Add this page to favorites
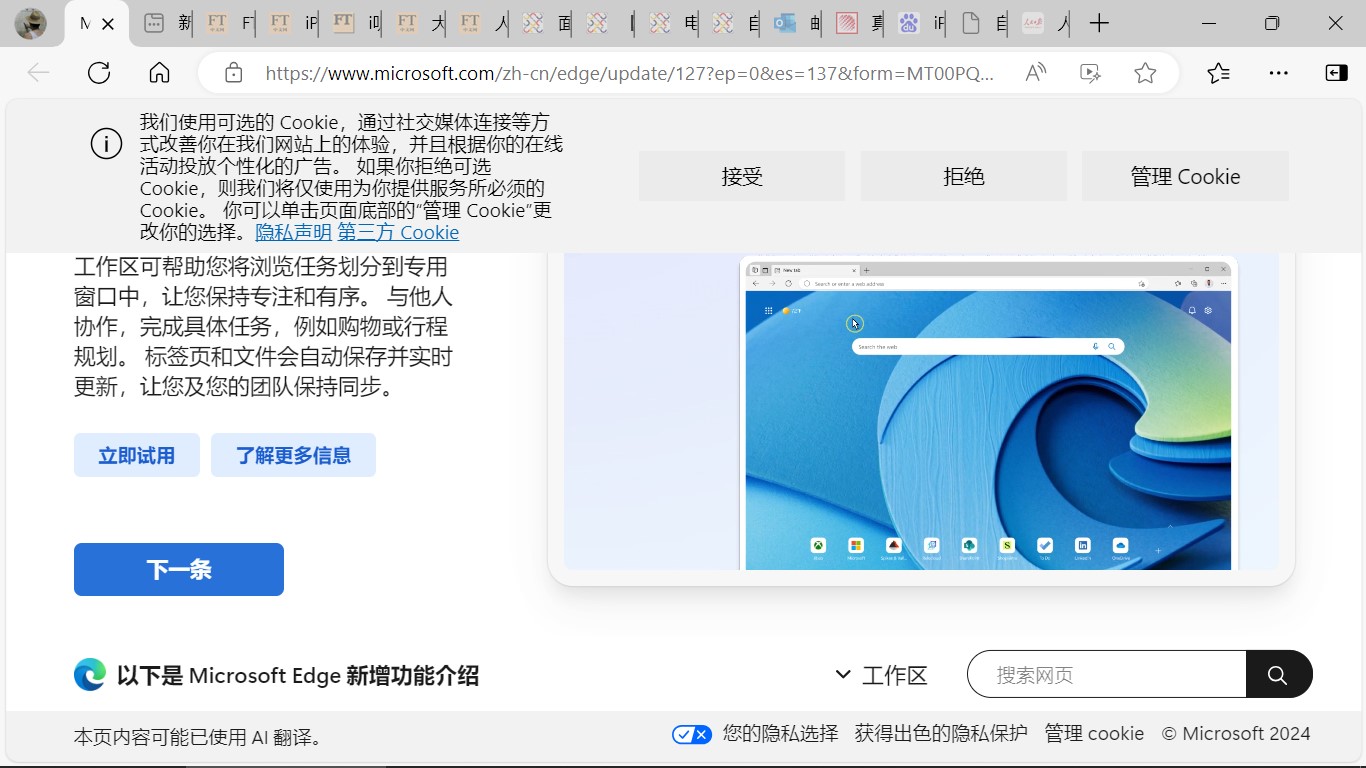This screenshot has width=1366, height=768. [1145, 73]
